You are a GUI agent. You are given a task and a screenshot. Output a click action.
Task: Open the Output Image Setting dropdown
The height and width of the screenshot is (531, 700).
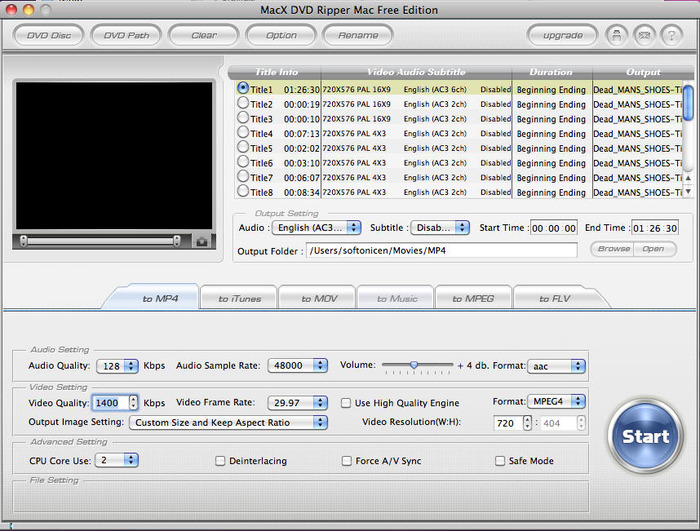229,423
